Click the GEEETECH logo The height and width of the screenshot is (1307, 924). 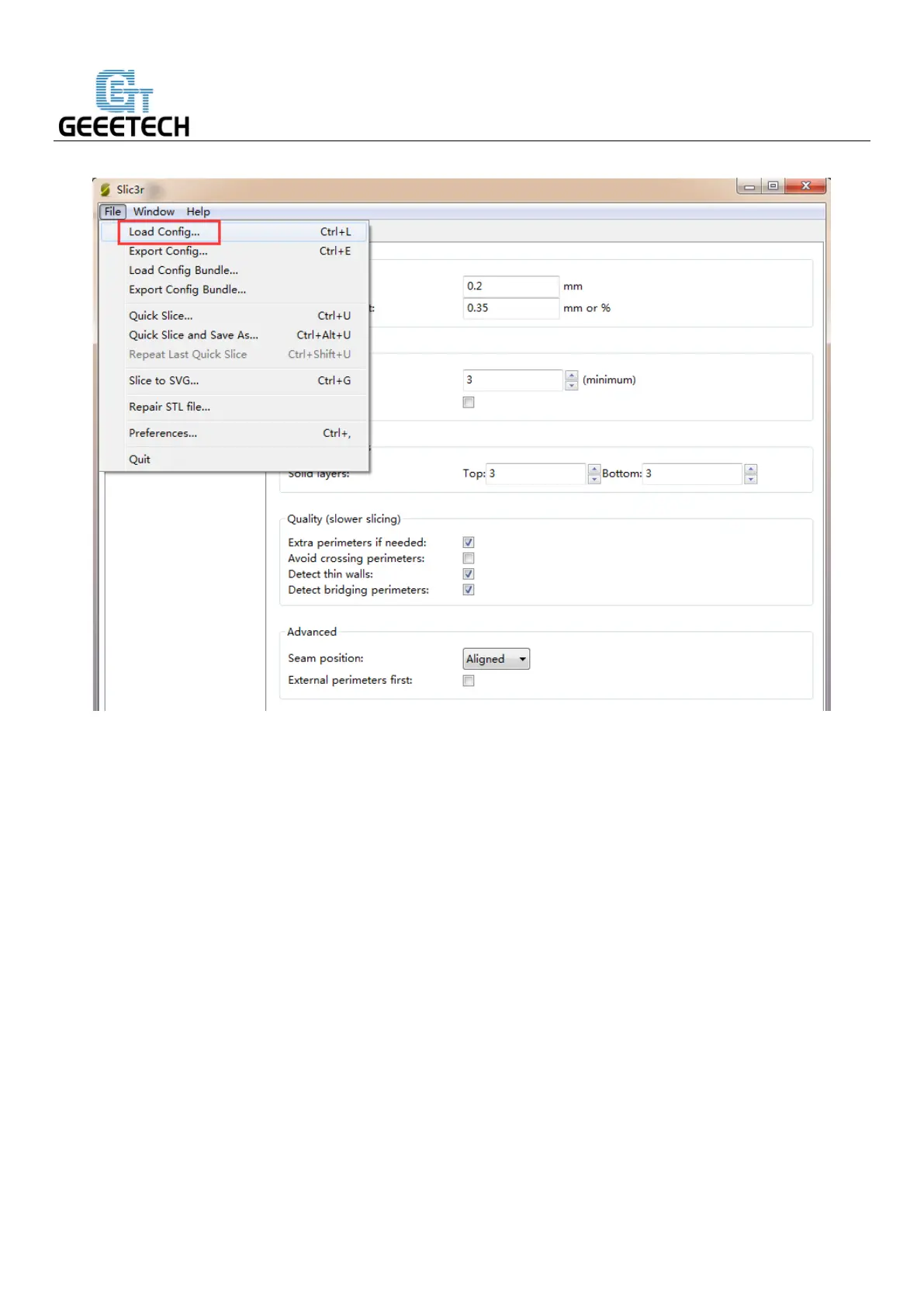click(124, 104)
